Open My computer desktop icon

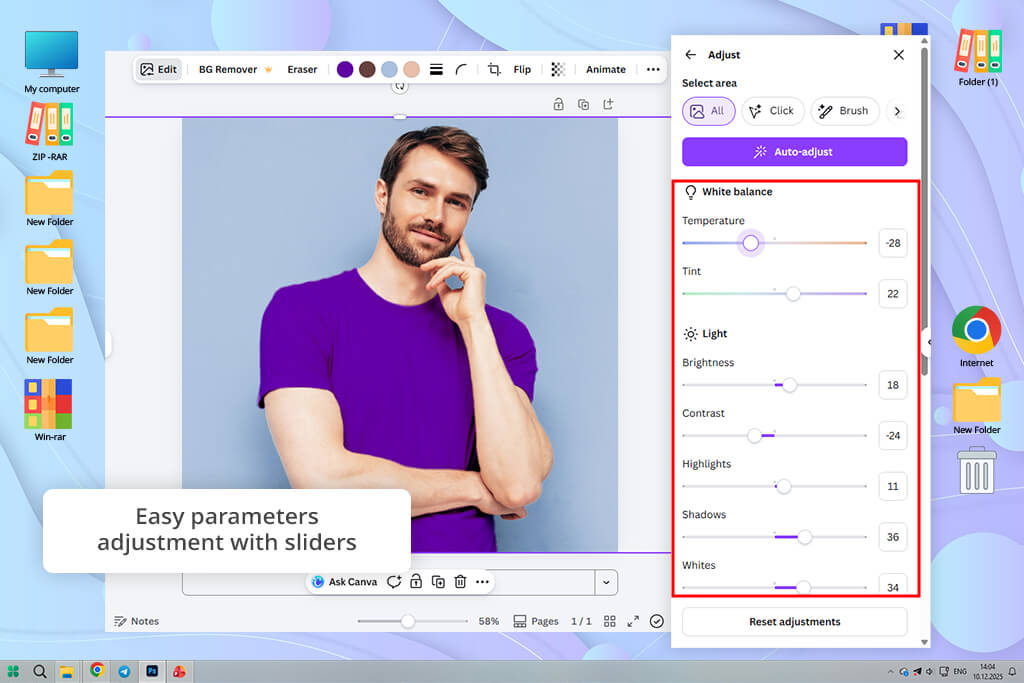(52, 62)
